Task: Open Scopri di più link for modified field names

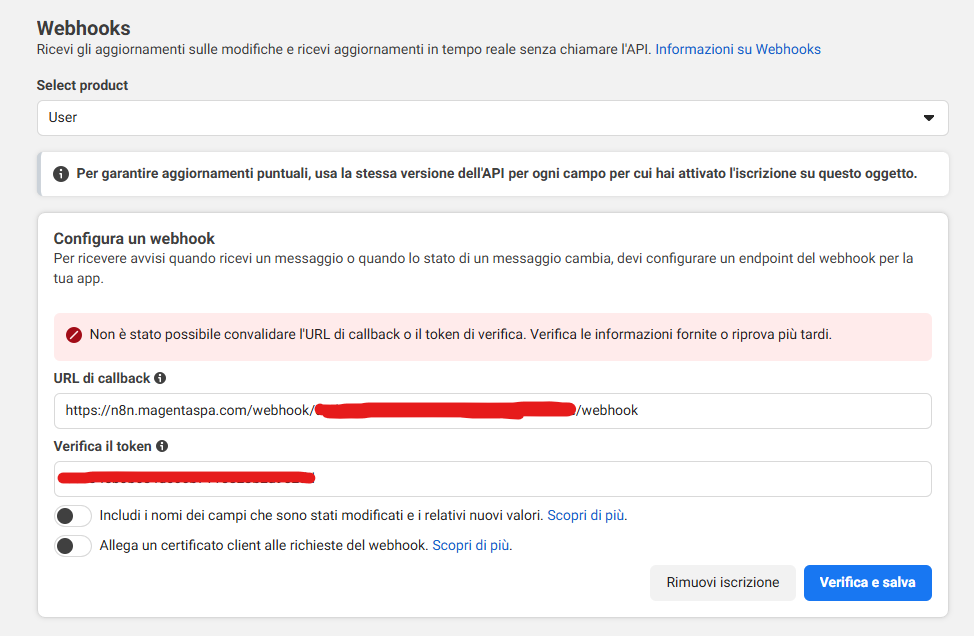Action: pos(586,516)
